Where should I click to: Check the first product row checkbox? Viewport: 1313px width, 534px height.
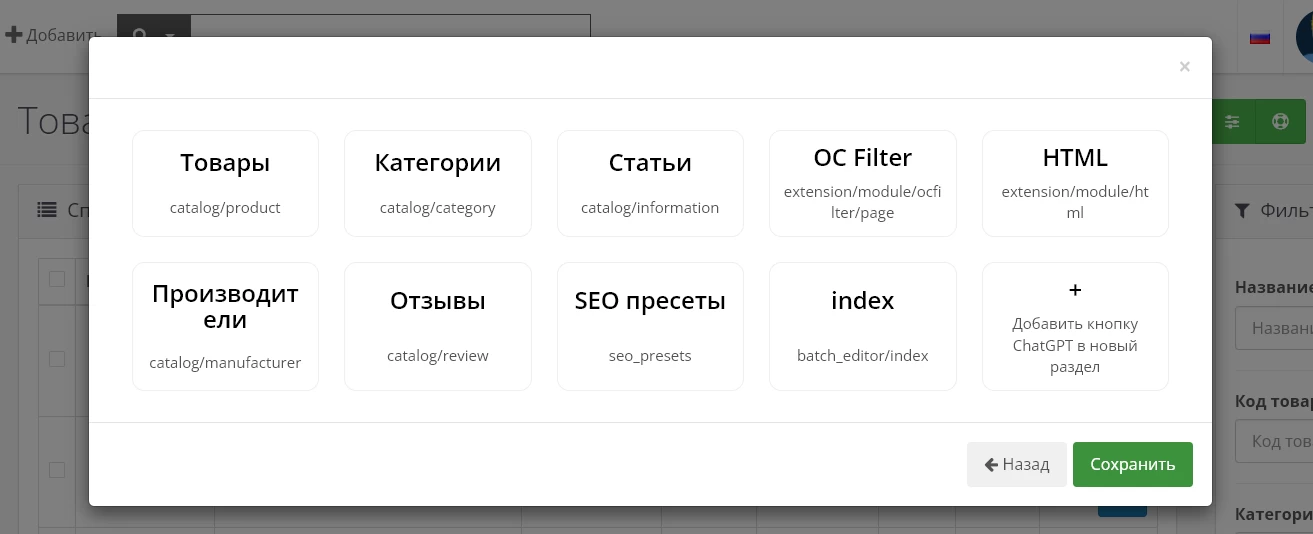click(x=57, y=359)
